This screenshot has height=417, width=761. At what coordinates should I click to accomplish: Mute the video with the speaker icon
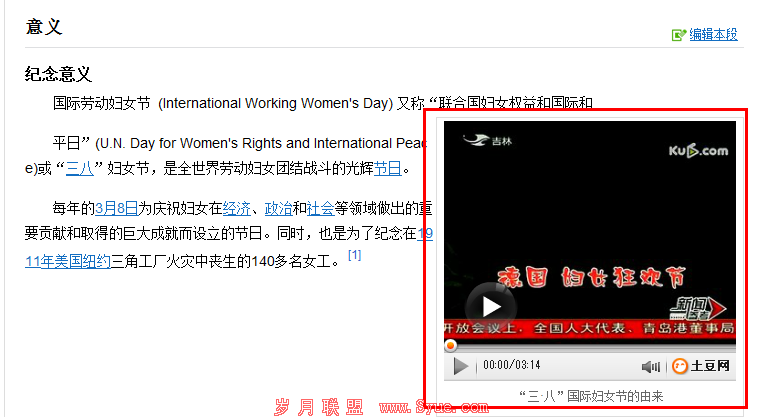pos(651,367)
